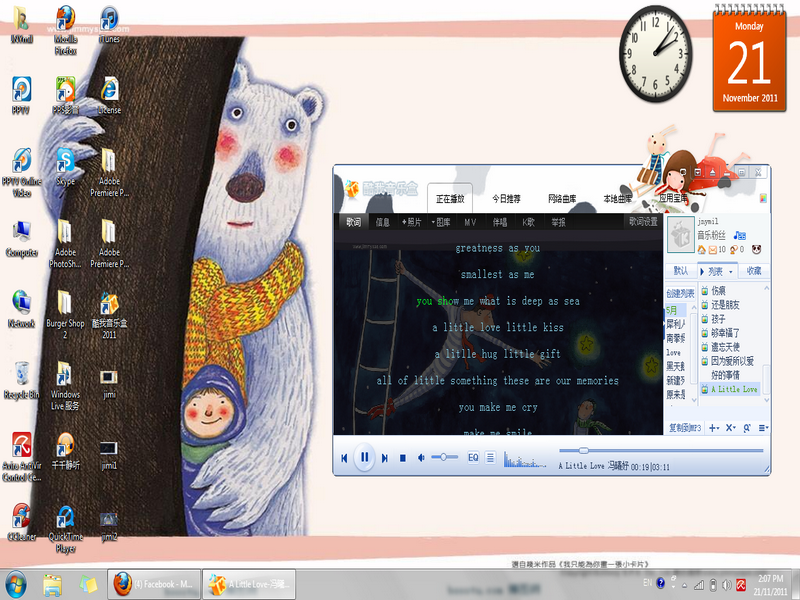The height and width of the screenshot is (600, 800).
Task: Click the 举报 report button
Action: (x=558, y=222)
